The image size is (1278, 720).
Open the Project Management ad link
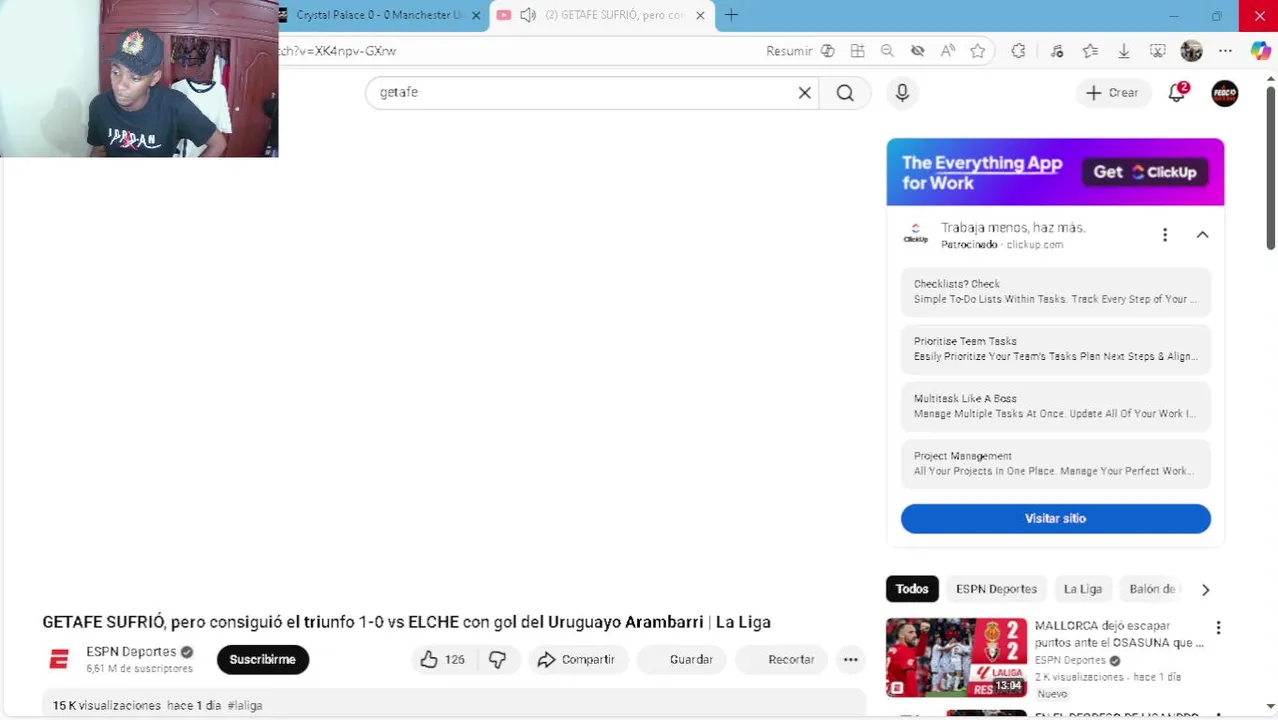[1055, 463]
